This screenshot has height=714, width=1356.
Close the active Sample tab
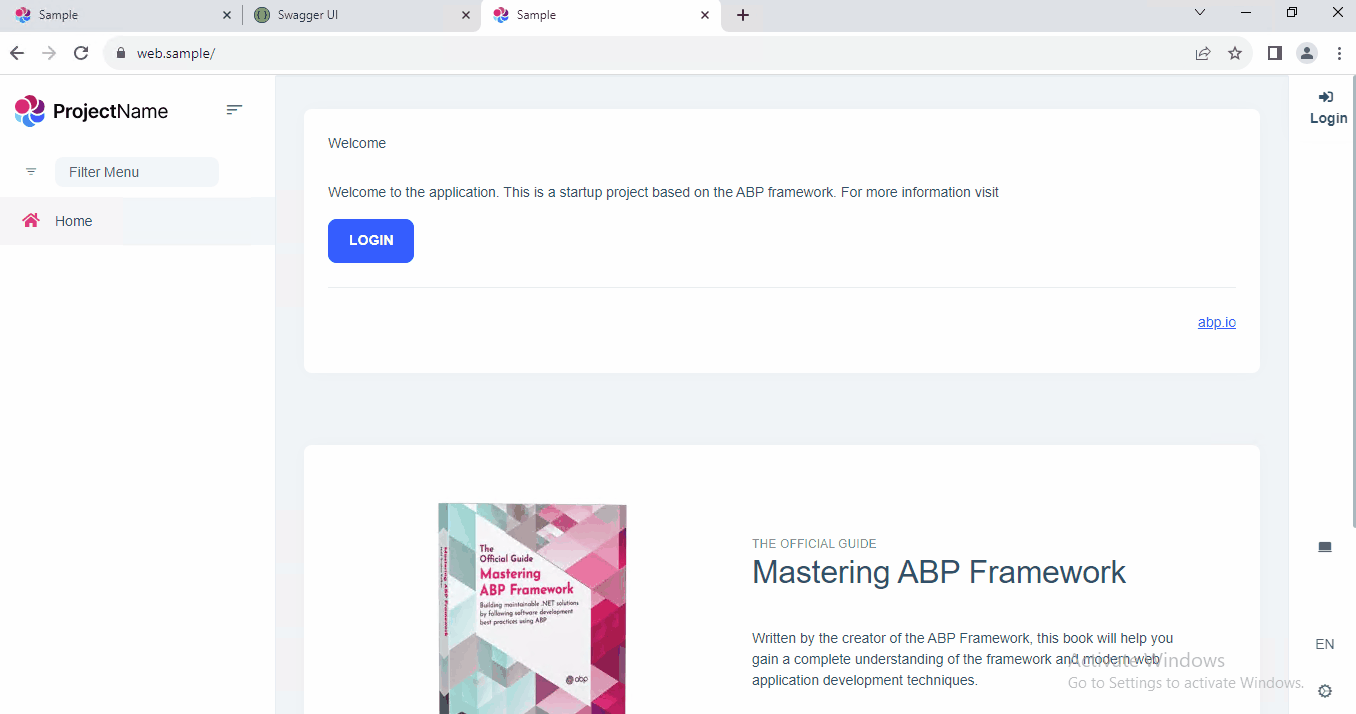click(705, 15)
